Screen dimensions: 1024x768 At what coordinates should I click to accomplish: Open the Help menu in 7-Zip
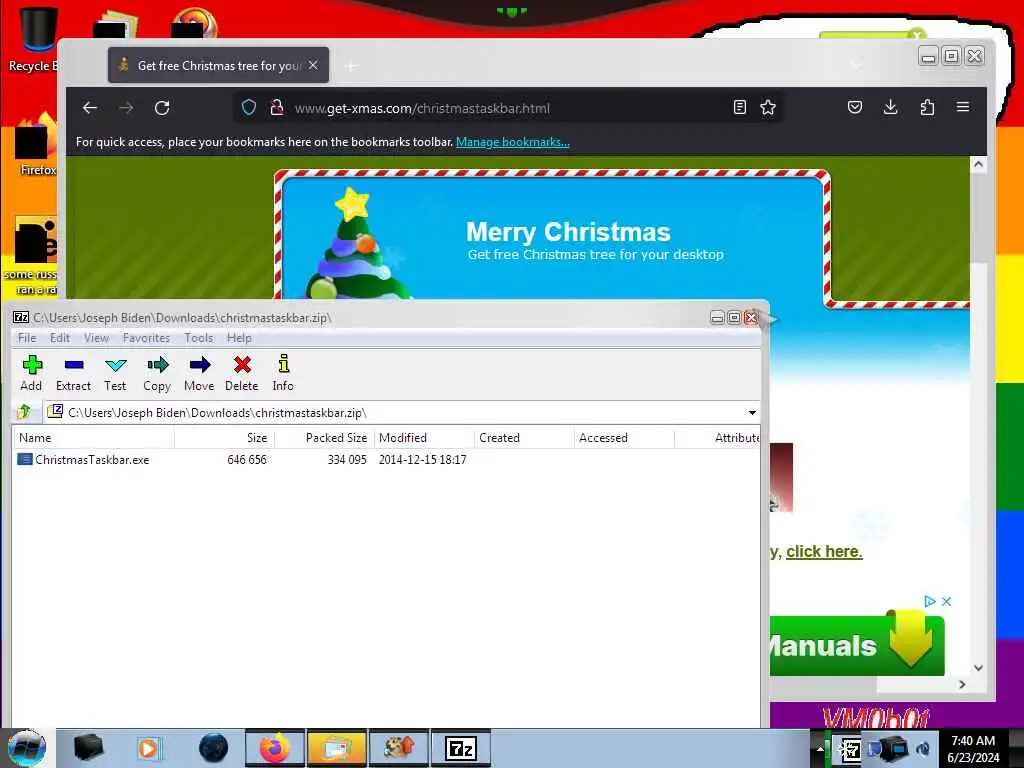pyautogui.click(x=239, y=338)
